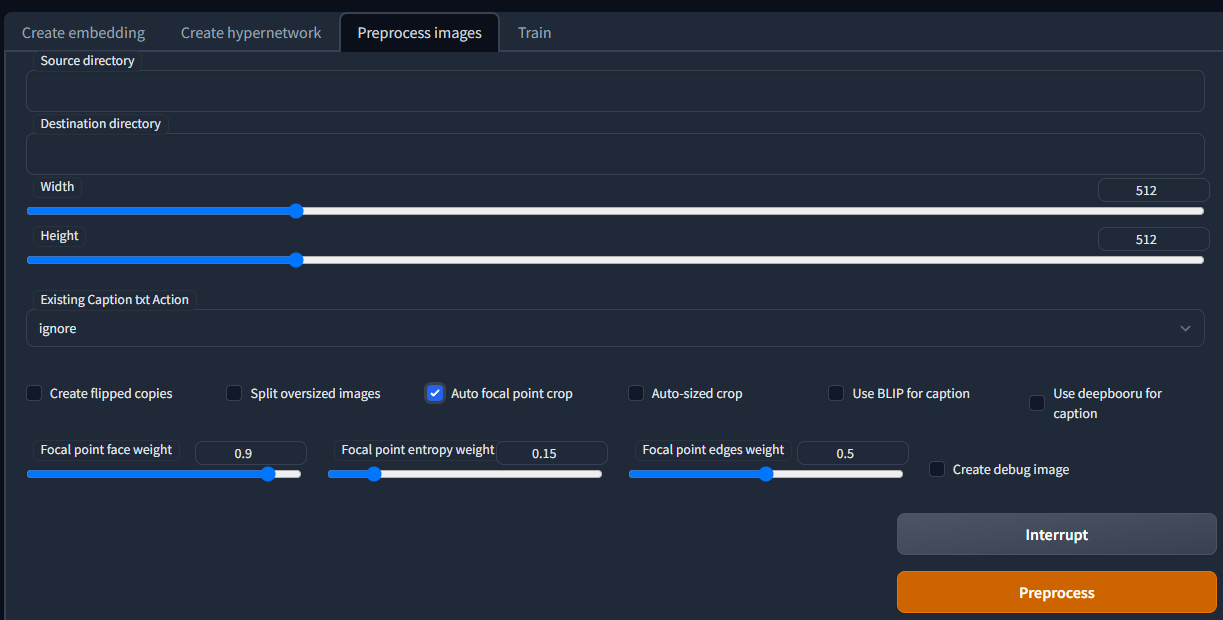Screen dimensions: 1223x620
Task: Click the Destination directory label
Action: click(x=100, y=124)
